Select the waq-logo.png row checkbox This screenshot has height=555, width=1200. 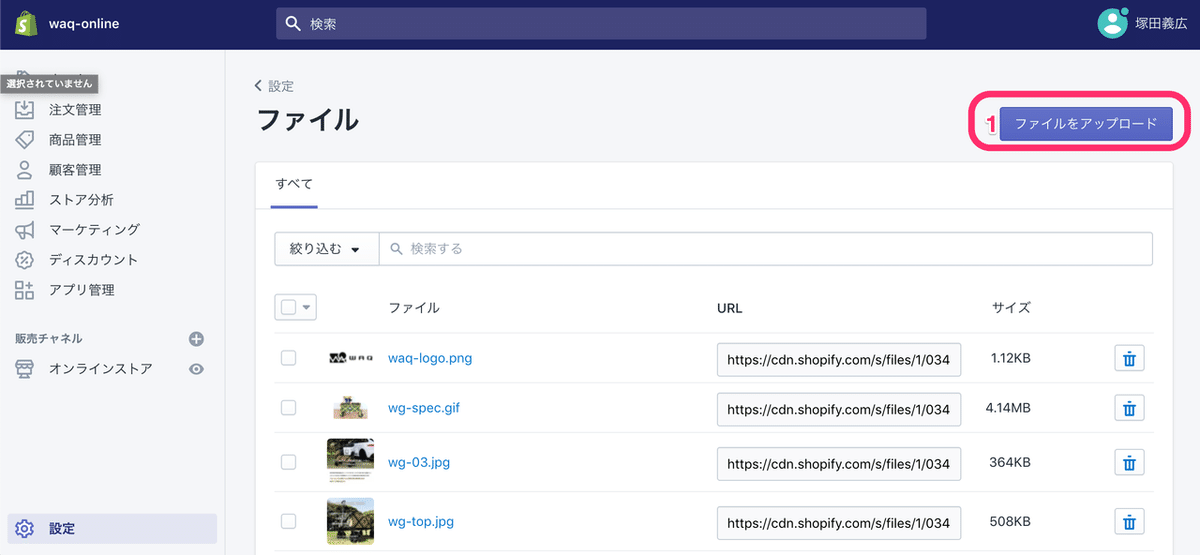point(288,358)
